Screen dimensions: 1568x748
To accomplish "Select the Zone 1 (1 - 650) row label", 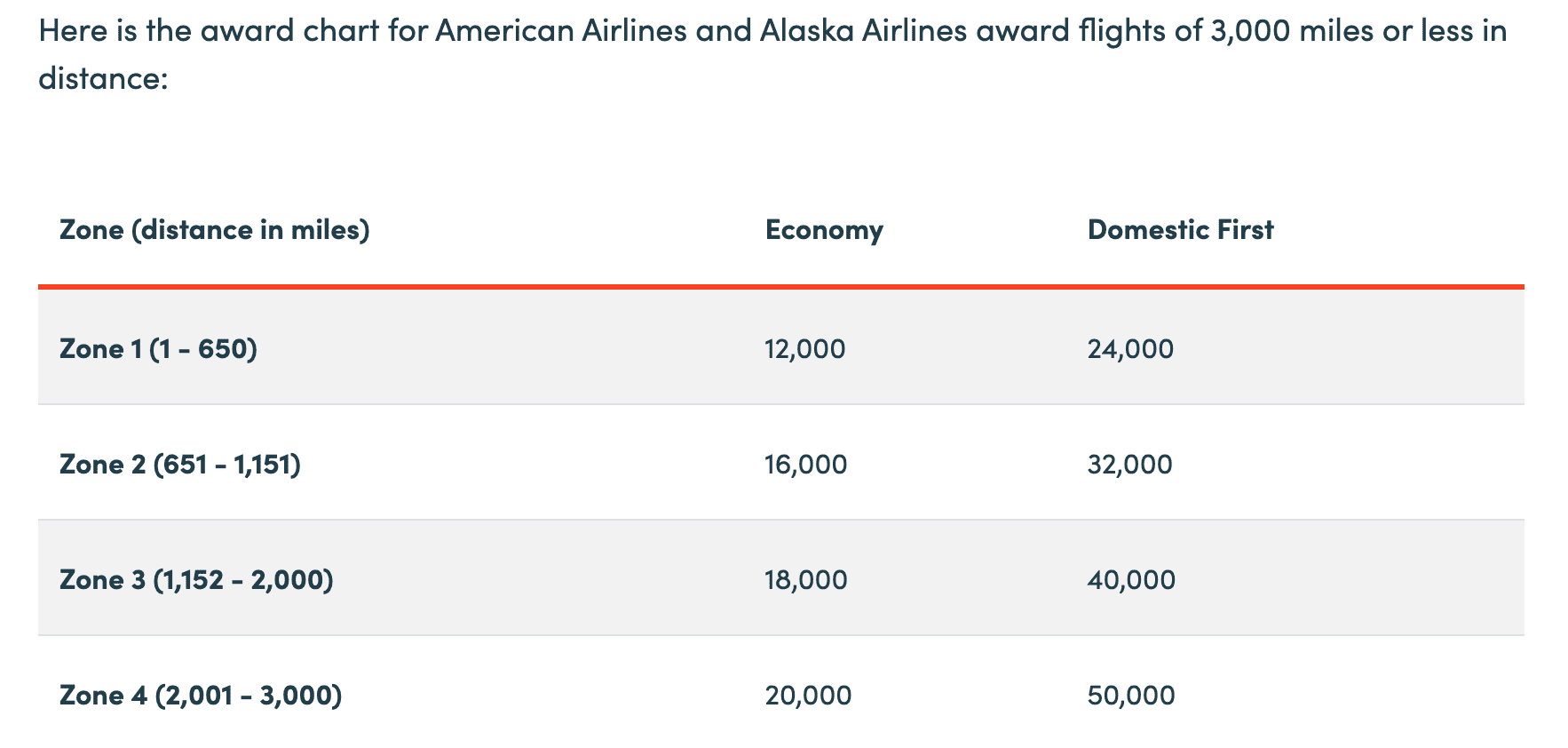I will (x=158, y=348).
